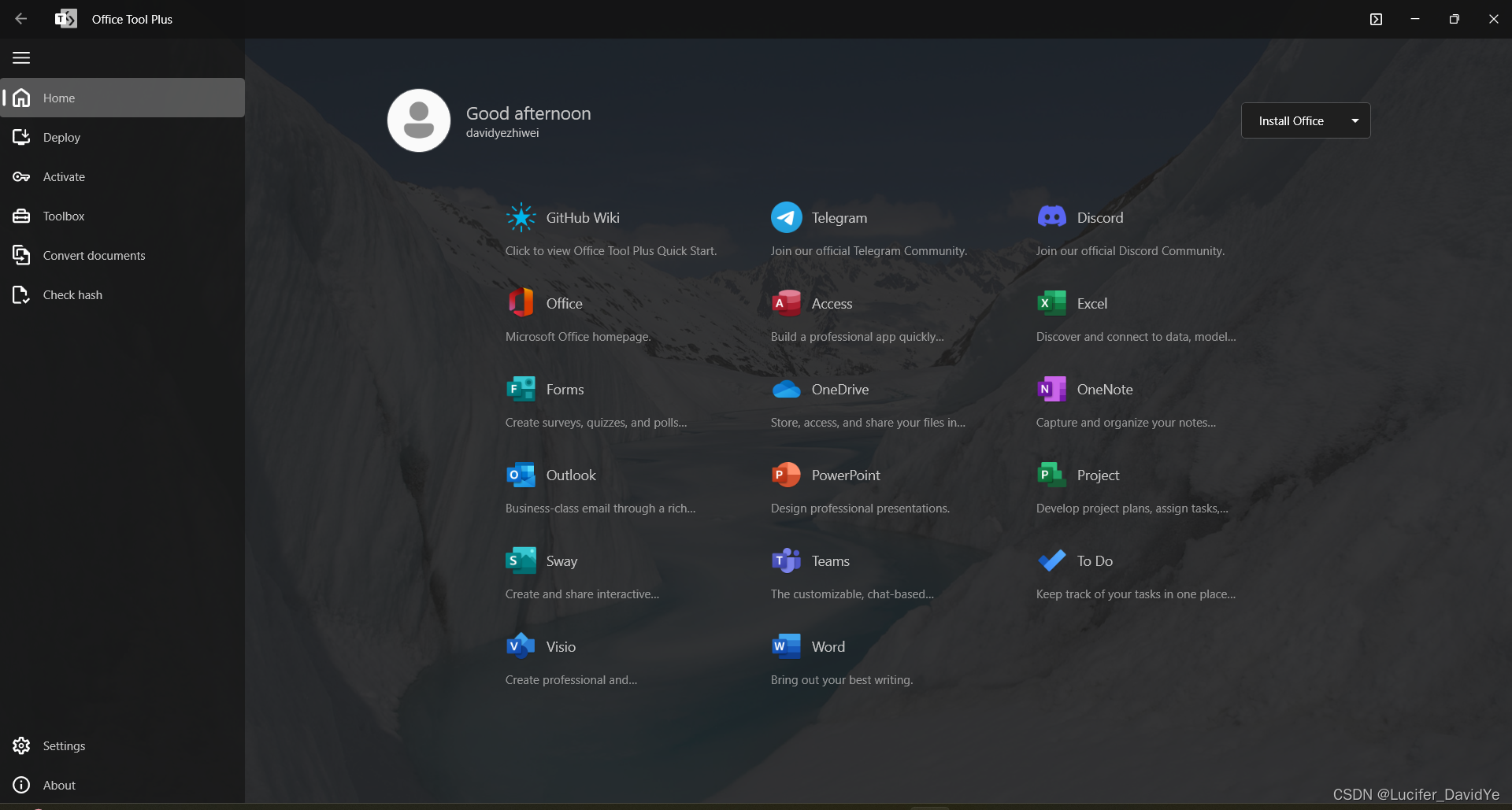The width and height of the screenshot is (1512, 810).
Task: Open the Outlook link title
Action: pos(571,475)
